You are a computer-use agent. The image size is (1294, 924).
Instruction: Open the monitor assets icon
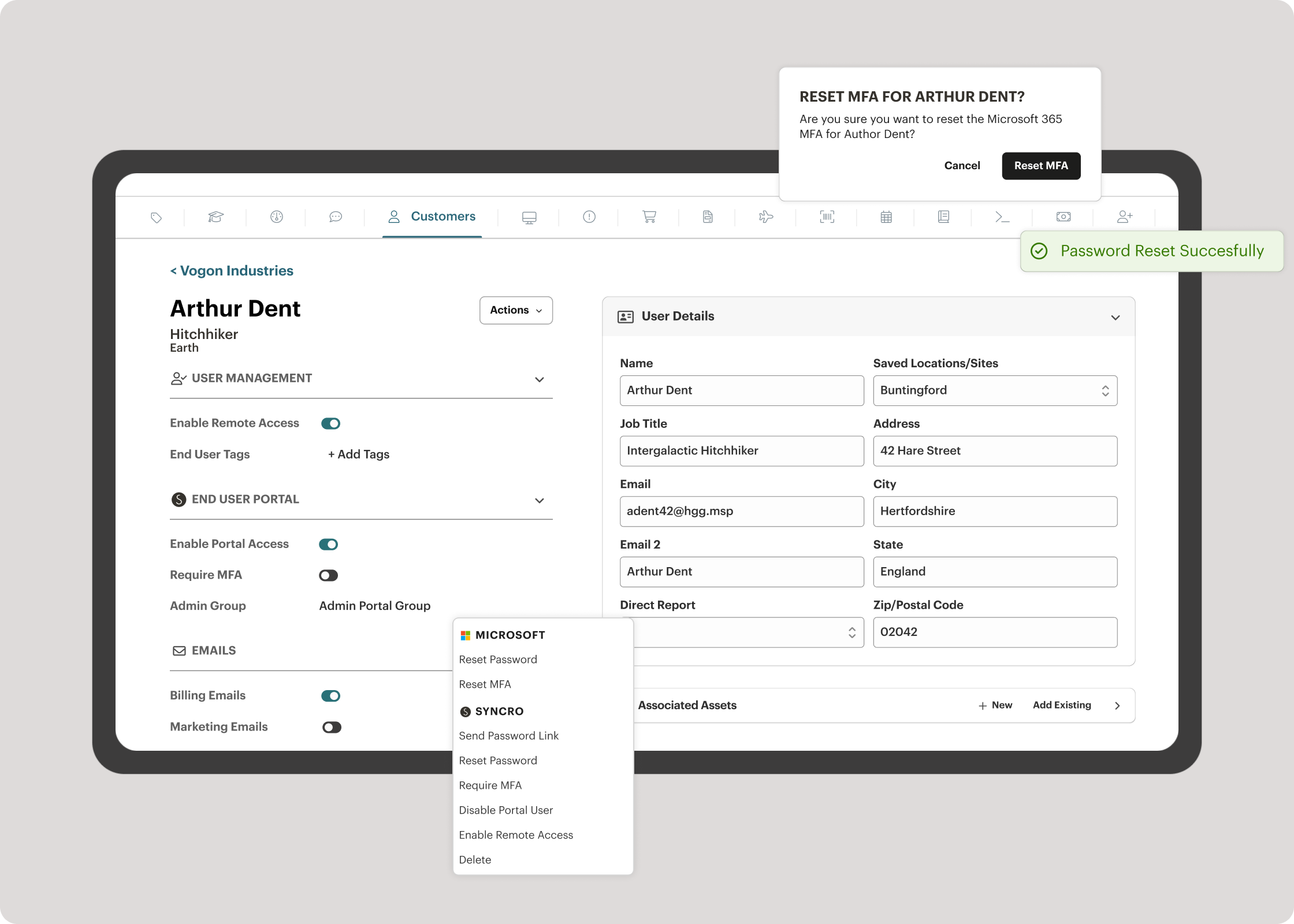[x=529, y=218]
